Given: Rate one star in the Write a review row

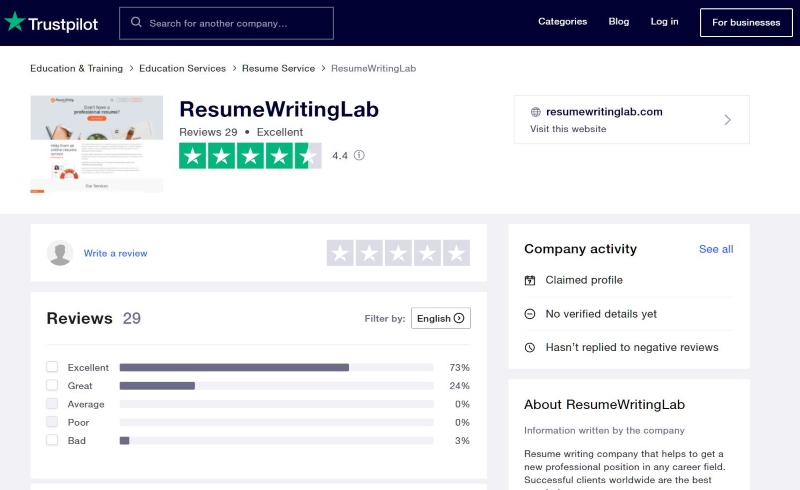Looking at the screenshot, I should [340, 253].
